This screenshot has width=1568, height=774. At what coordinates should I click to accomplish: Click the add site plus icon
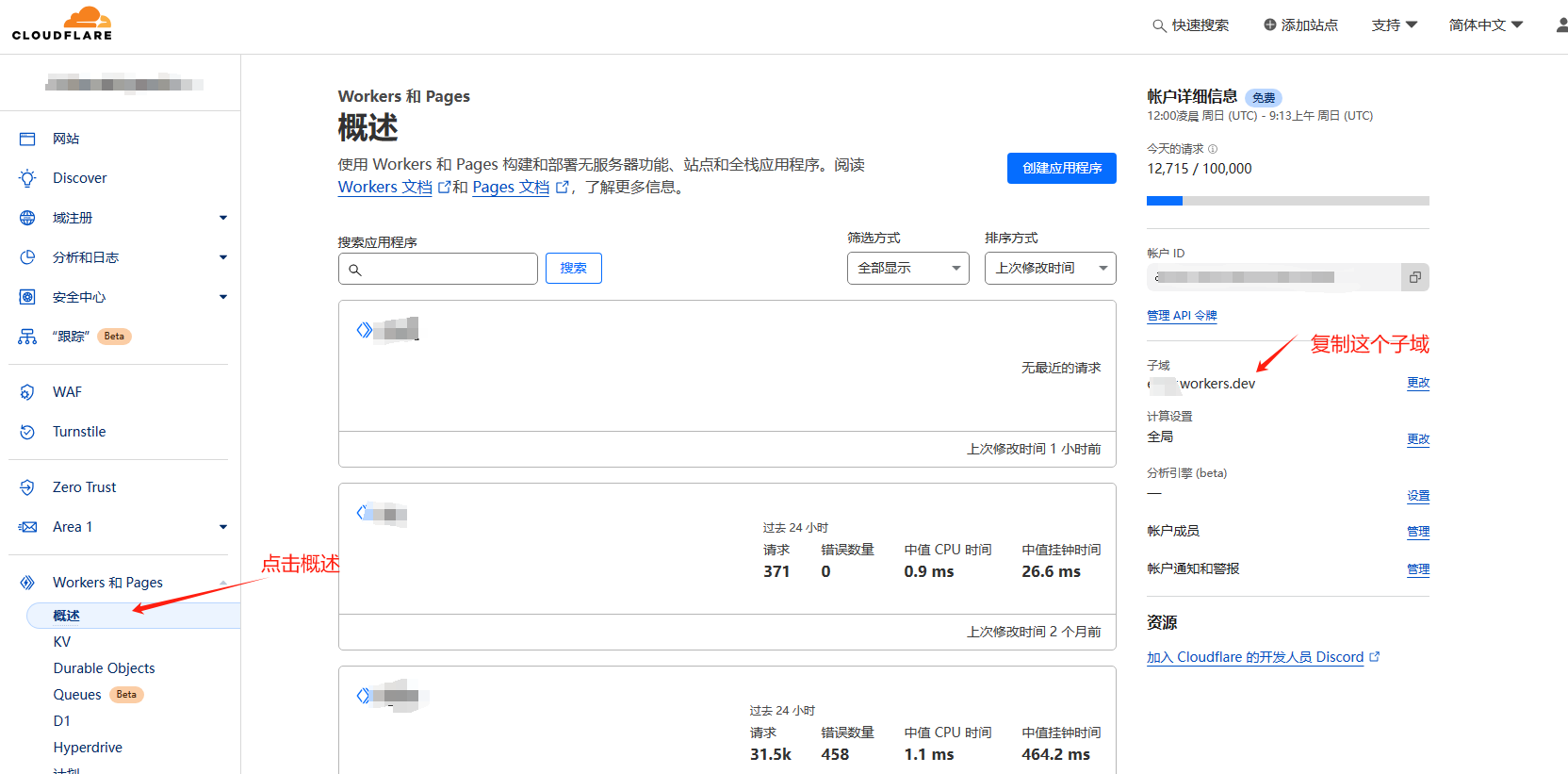pyautogui.click(x=1269, y=25)
